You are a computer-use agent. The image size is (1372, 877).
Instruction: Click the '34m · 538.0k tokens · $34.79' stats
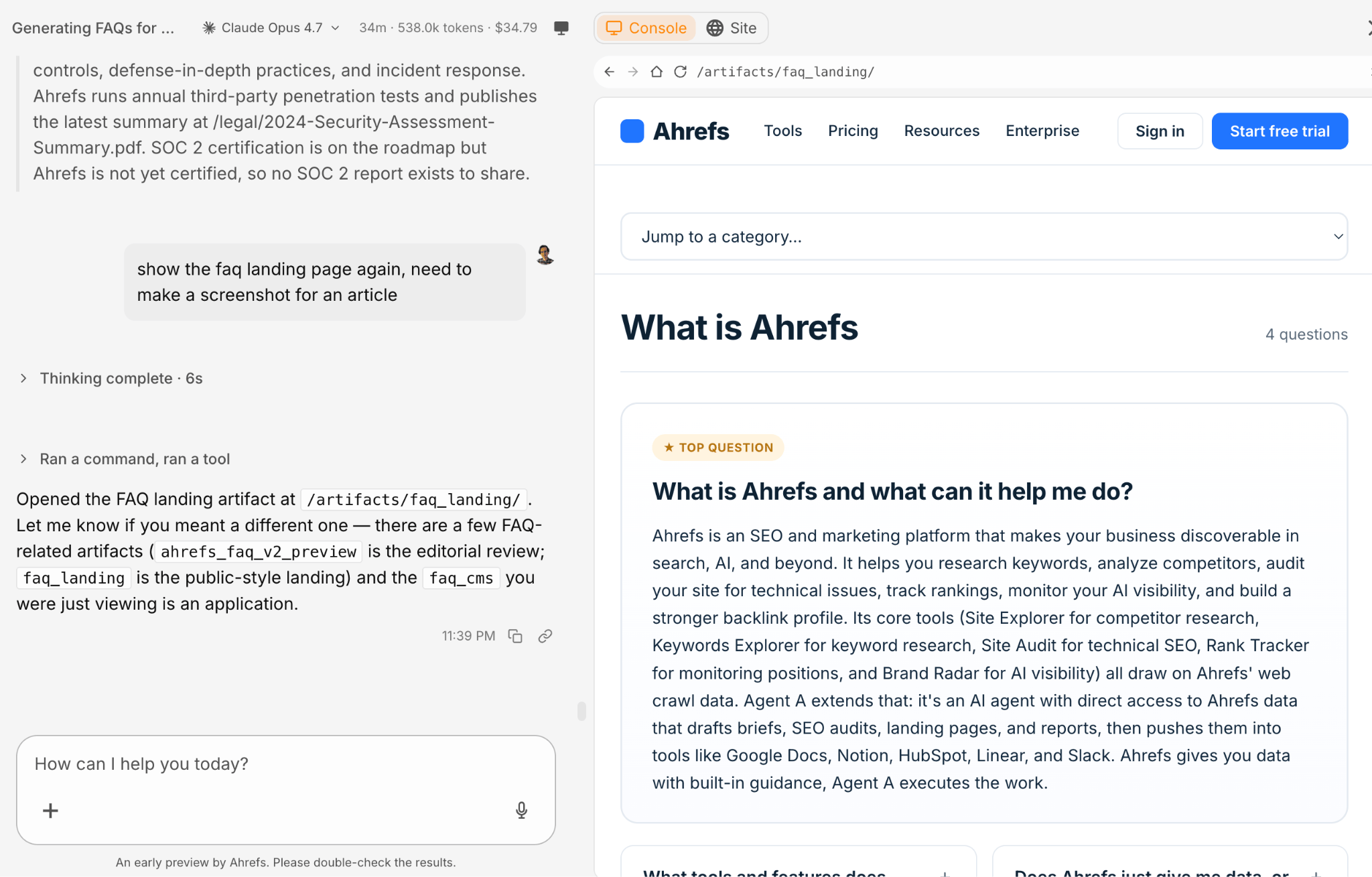coord(448,27)
